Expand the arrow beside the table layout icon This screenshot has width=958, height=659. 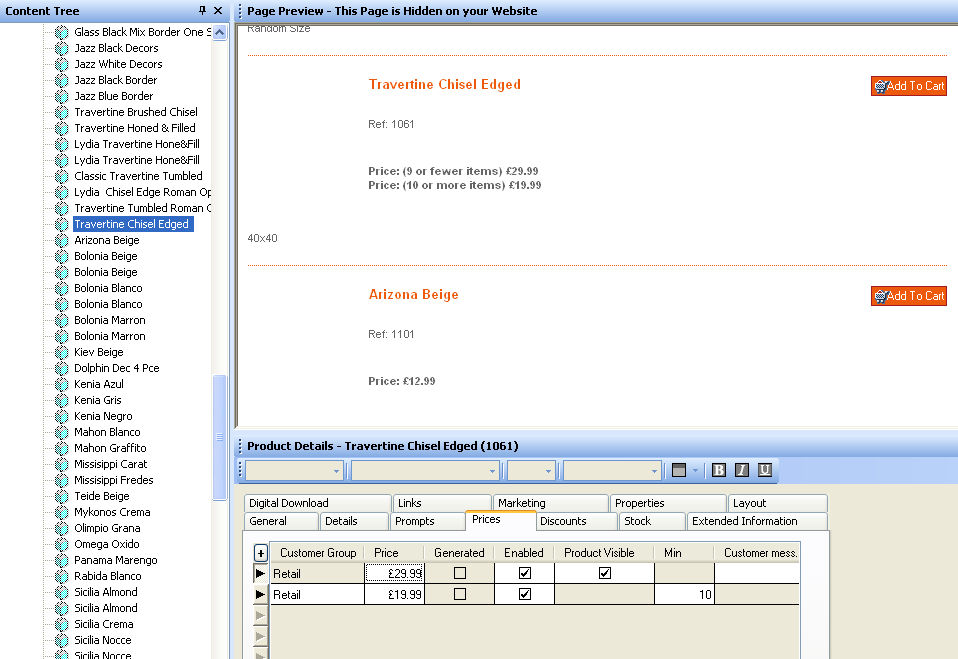(695, 470)
